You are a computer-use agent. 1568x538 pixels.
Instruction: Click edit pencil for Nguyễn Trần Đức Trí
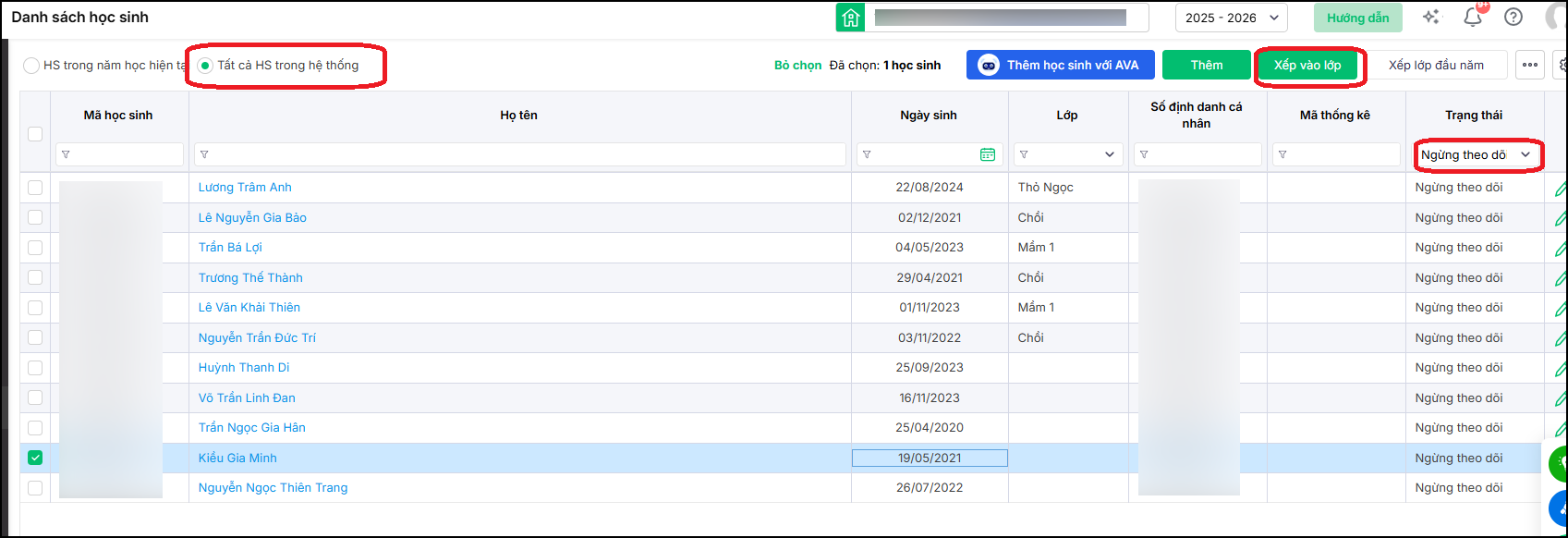(x=1561, y=338)
